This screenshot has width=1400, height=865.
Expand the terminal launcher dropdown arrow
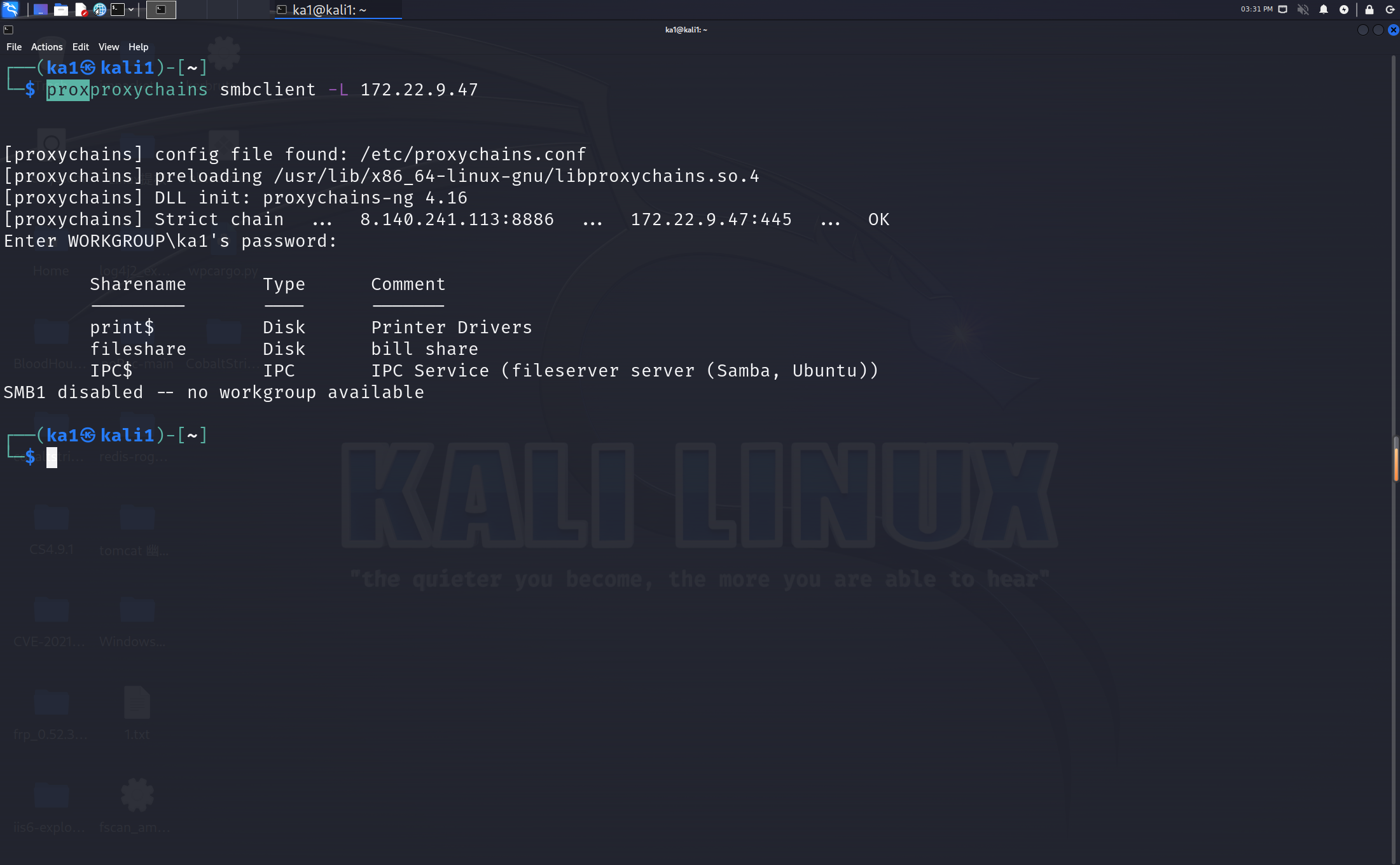tap(132, 10)
